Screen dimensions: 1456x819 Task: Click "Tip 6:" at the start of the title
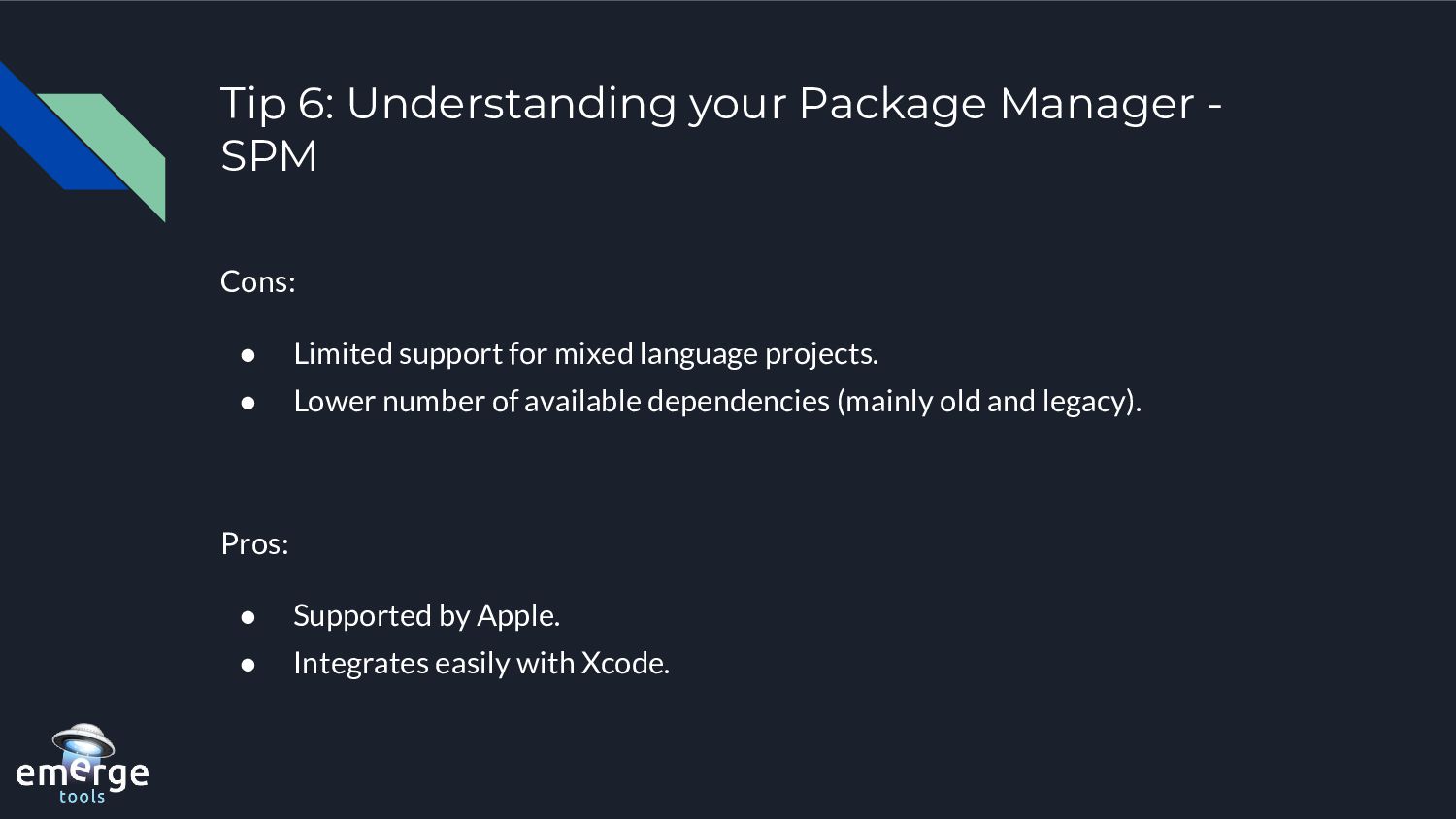[277, 104]
